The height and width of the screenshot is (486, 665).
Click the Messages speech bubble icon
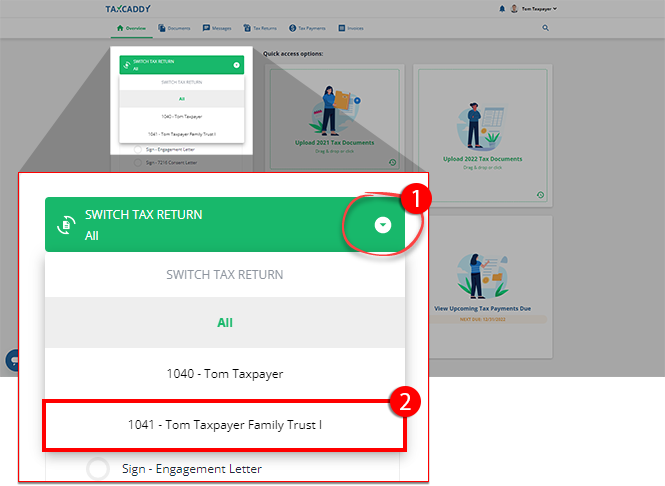tap(206, 28)
